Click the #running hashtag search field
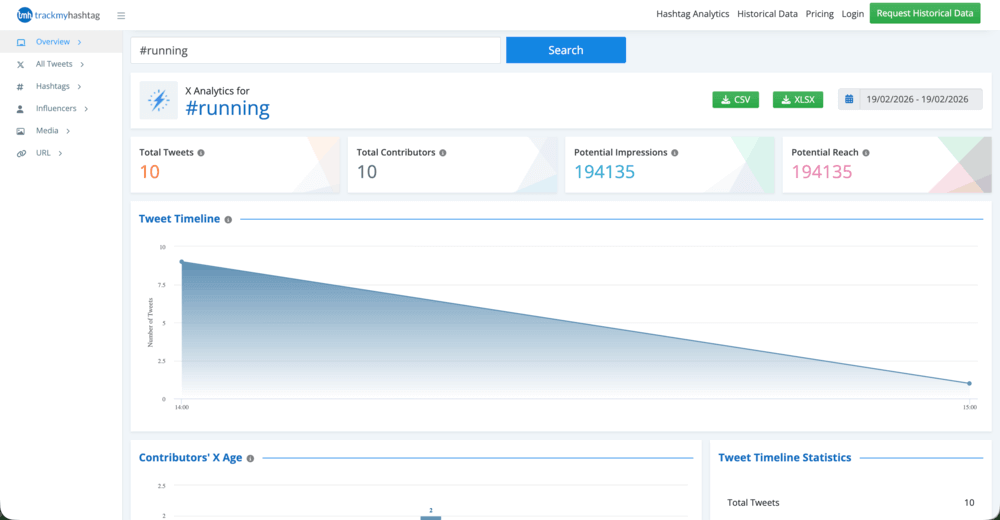 point(315,50)
